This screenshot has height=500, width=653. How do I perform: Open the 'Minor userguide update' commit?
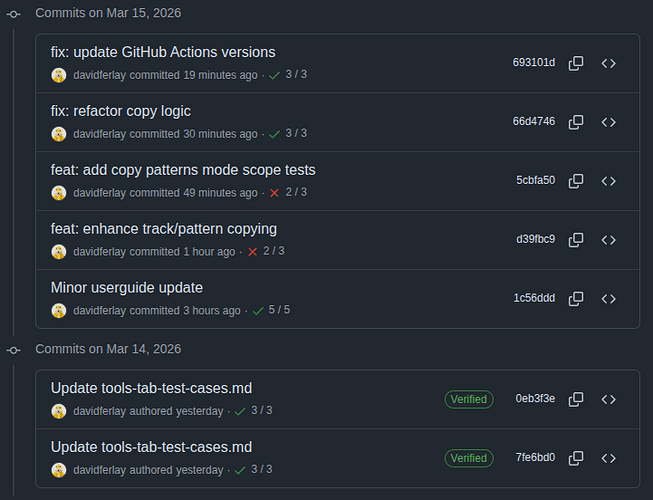(127, 288)
